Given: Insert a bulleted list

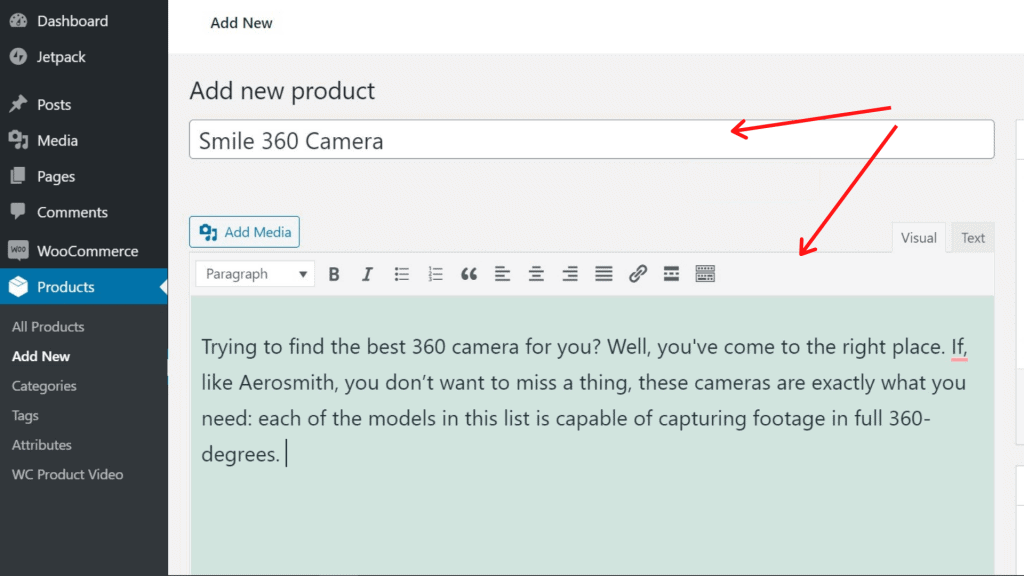Looking at the screenshot, I should click(402, 274).
